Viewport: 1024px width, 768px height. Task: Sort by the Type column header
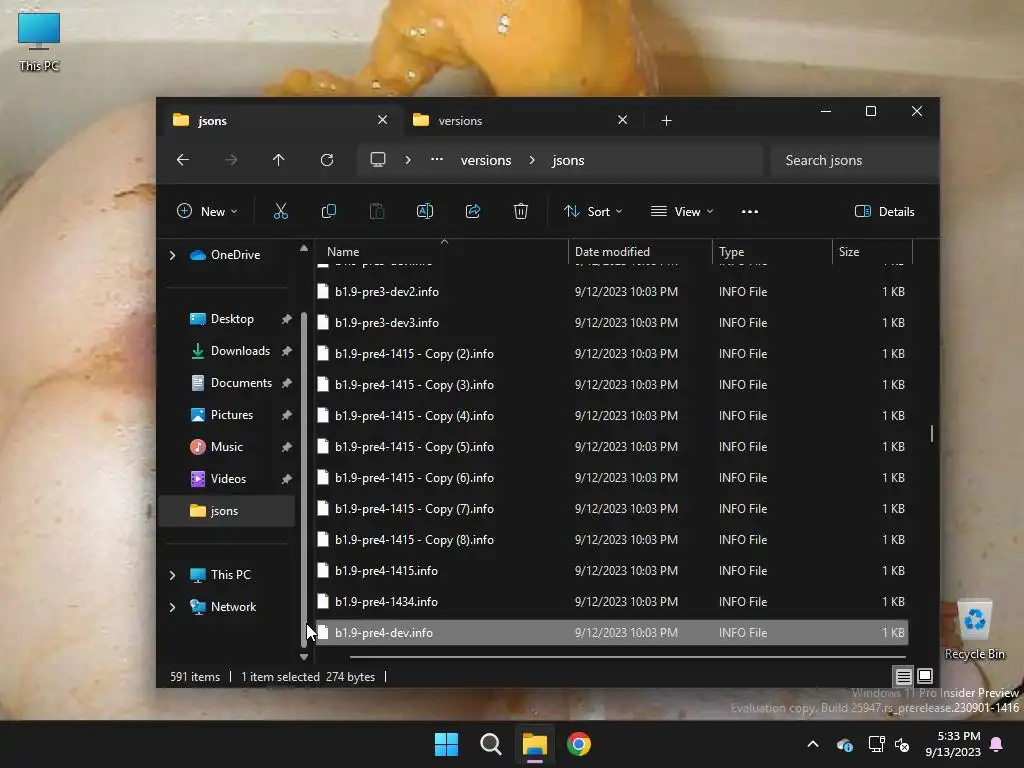click(x=772, y=251)
